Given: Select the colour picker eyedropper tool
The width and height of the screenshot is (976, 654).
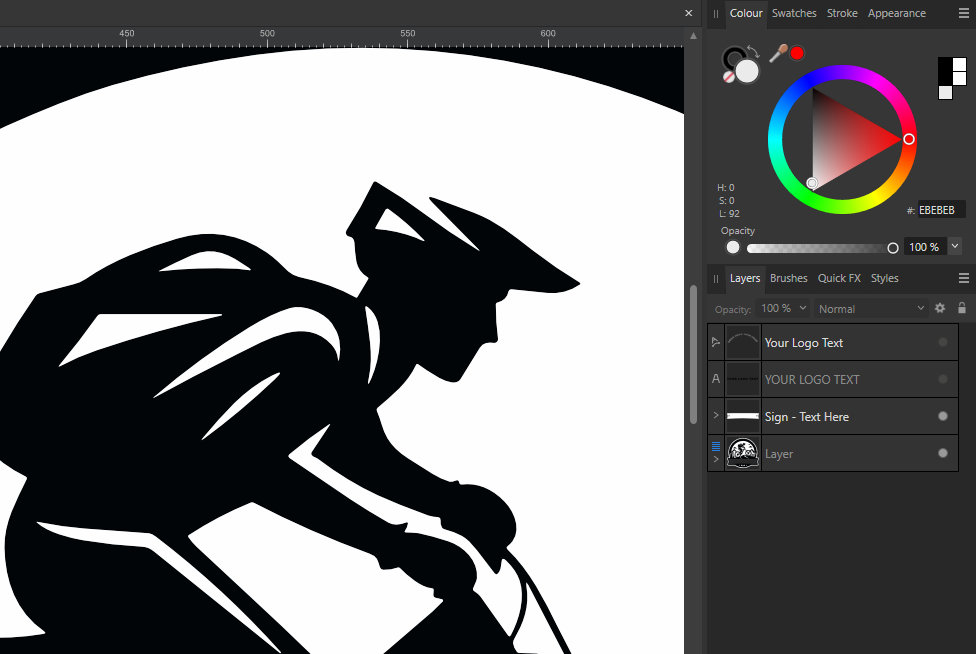Looking at the screenshot, I should pos(777,52).
